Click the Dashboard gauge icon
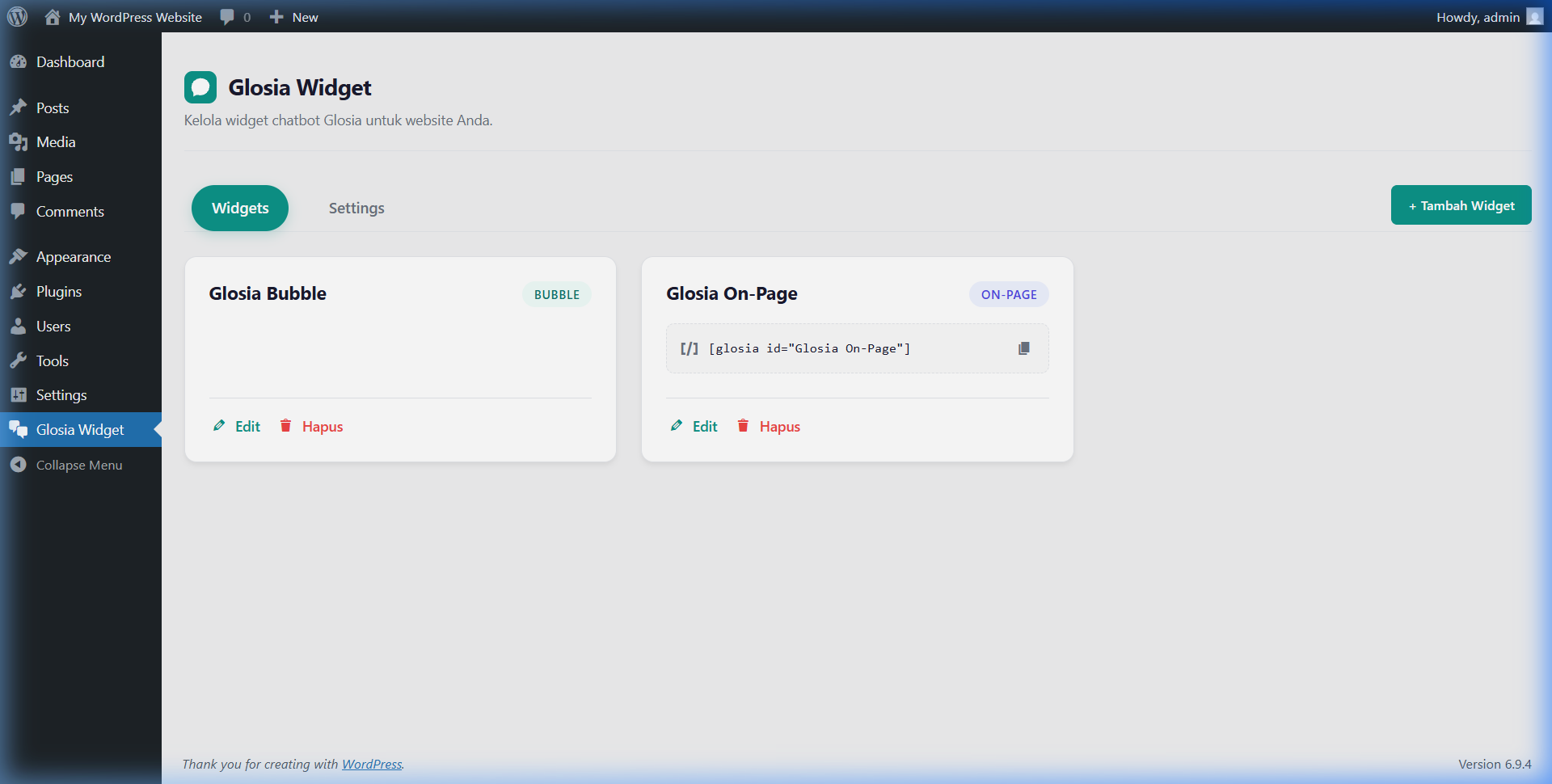 click(18, 62)
